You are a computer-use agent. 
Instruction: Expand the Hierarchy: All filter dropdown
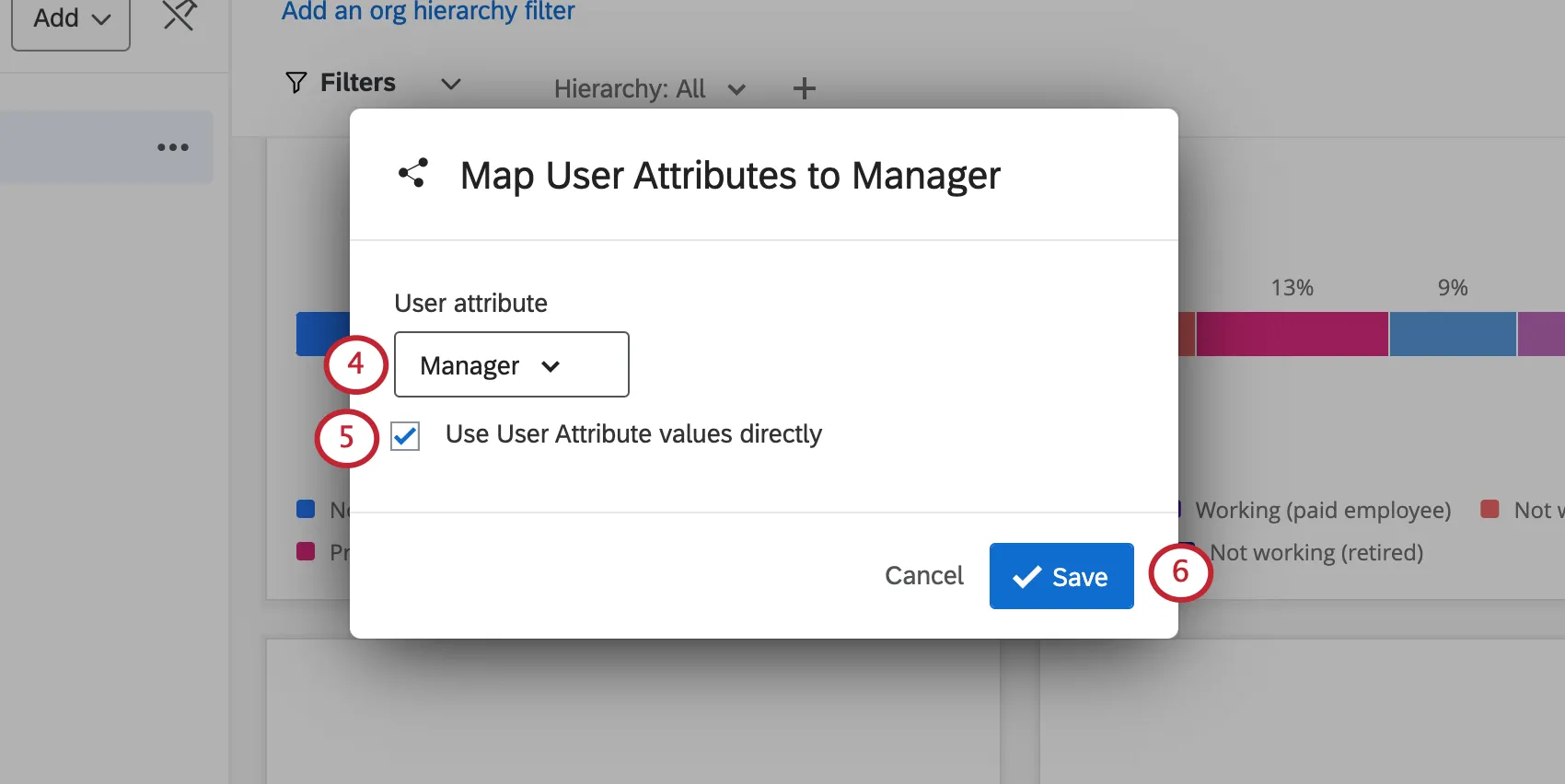point(649,89)
